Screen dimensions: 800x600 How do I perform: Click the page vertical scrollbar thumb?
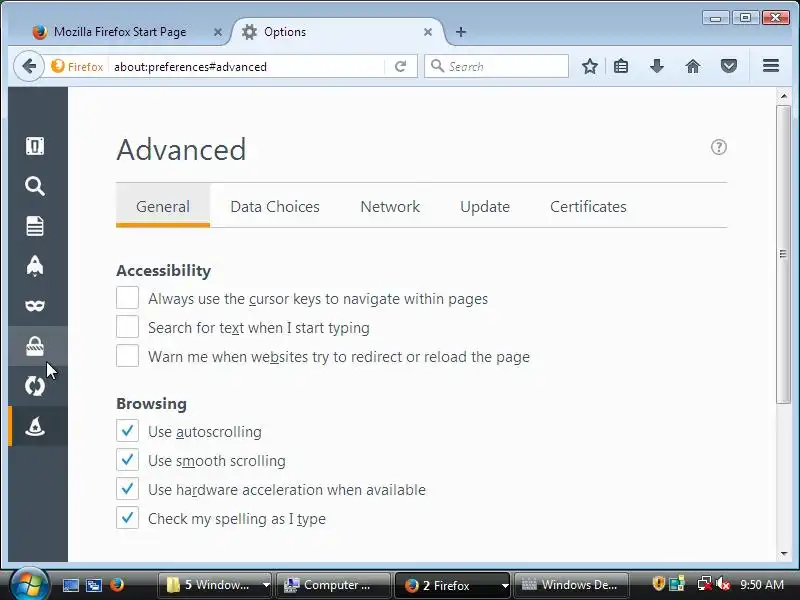click(783, 254)
